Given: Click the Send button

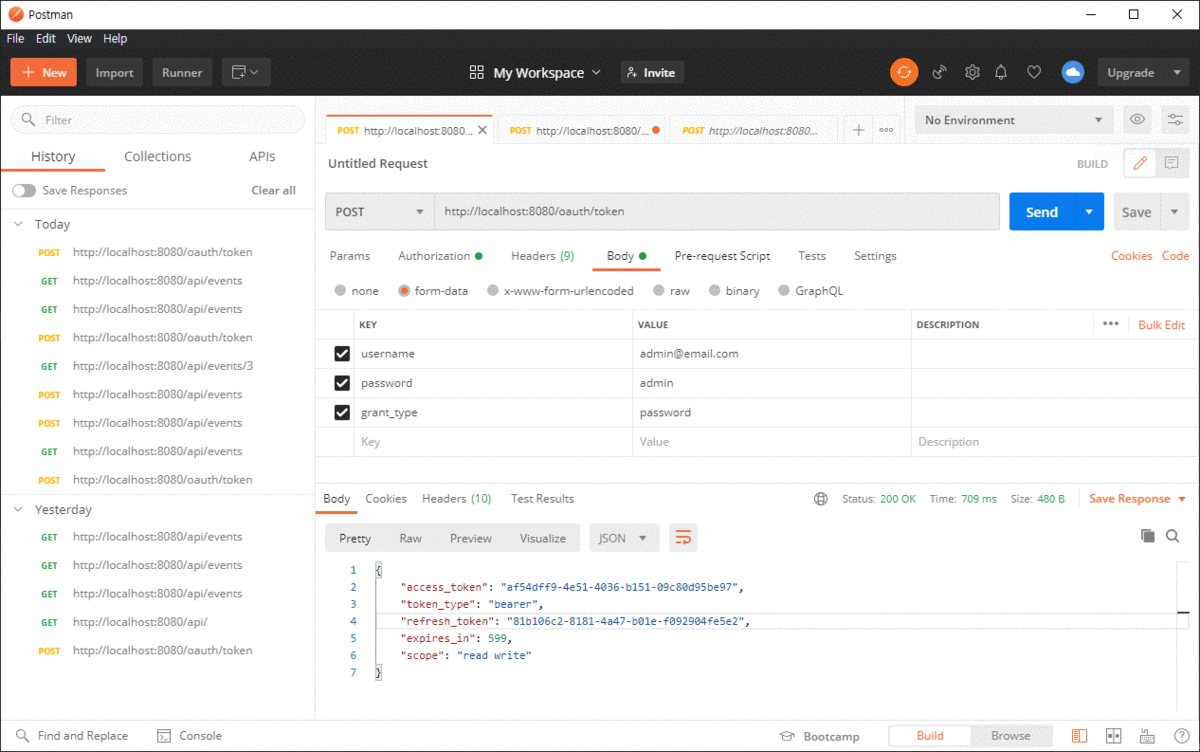Looking at the screenshot, I should [x=1042, y=212].
